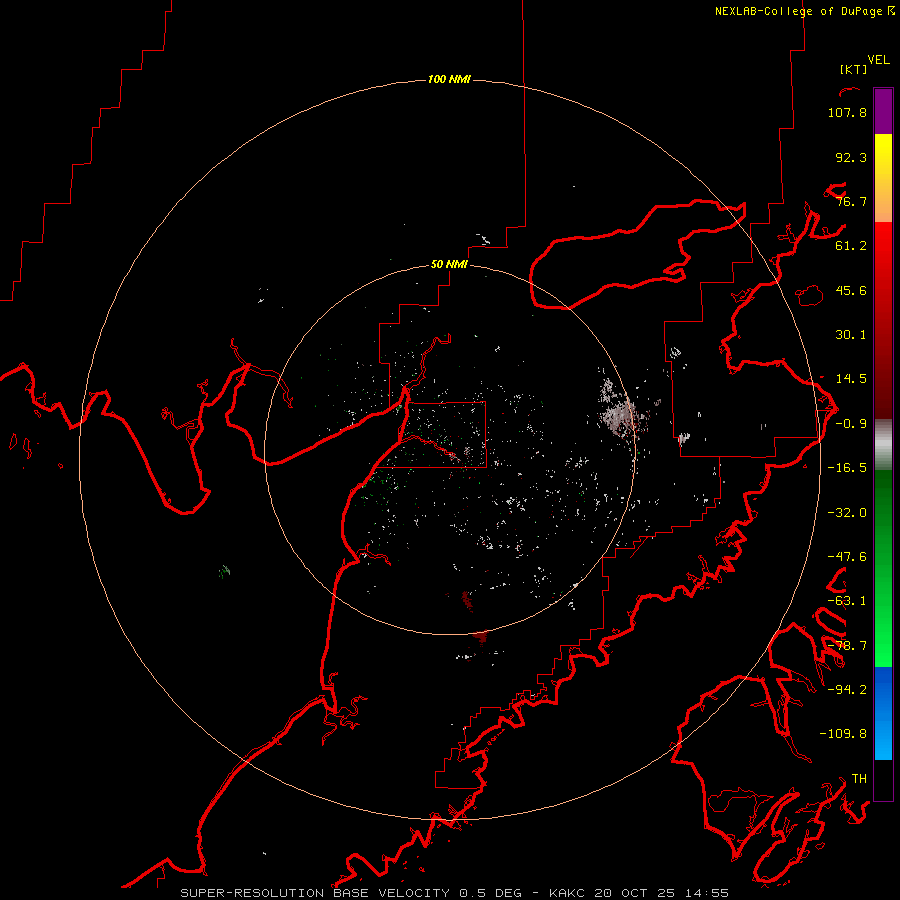Viewport: 900px width, 900px height.
Task: Click the -16.5 velocity scale value
Action: (x=847, y=468)
